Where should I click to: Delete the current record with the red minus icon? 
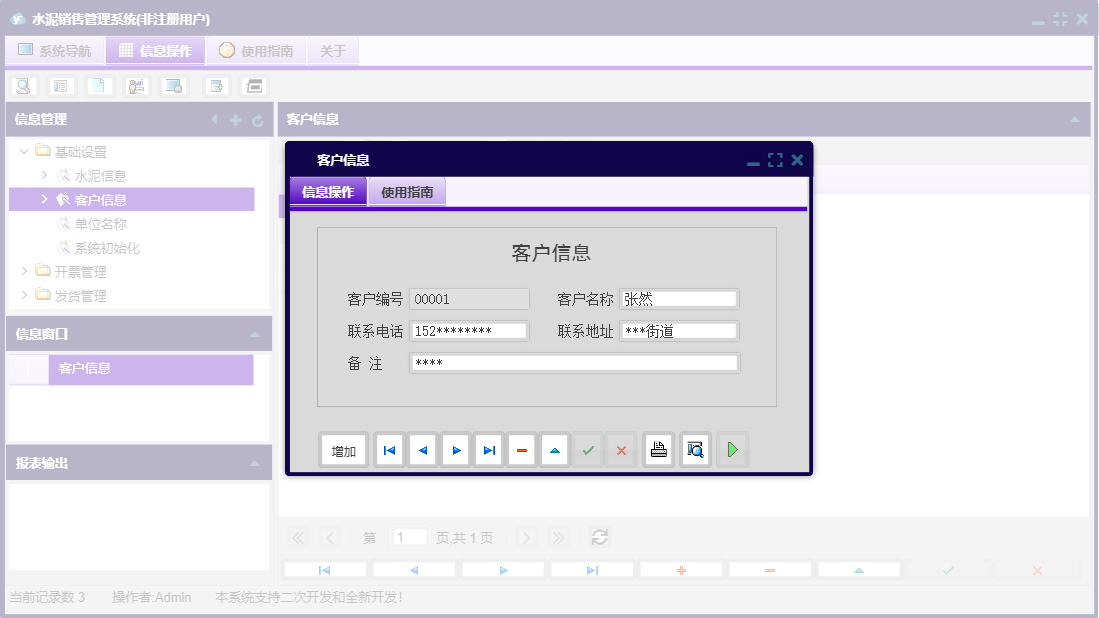(x=522, y=450)
